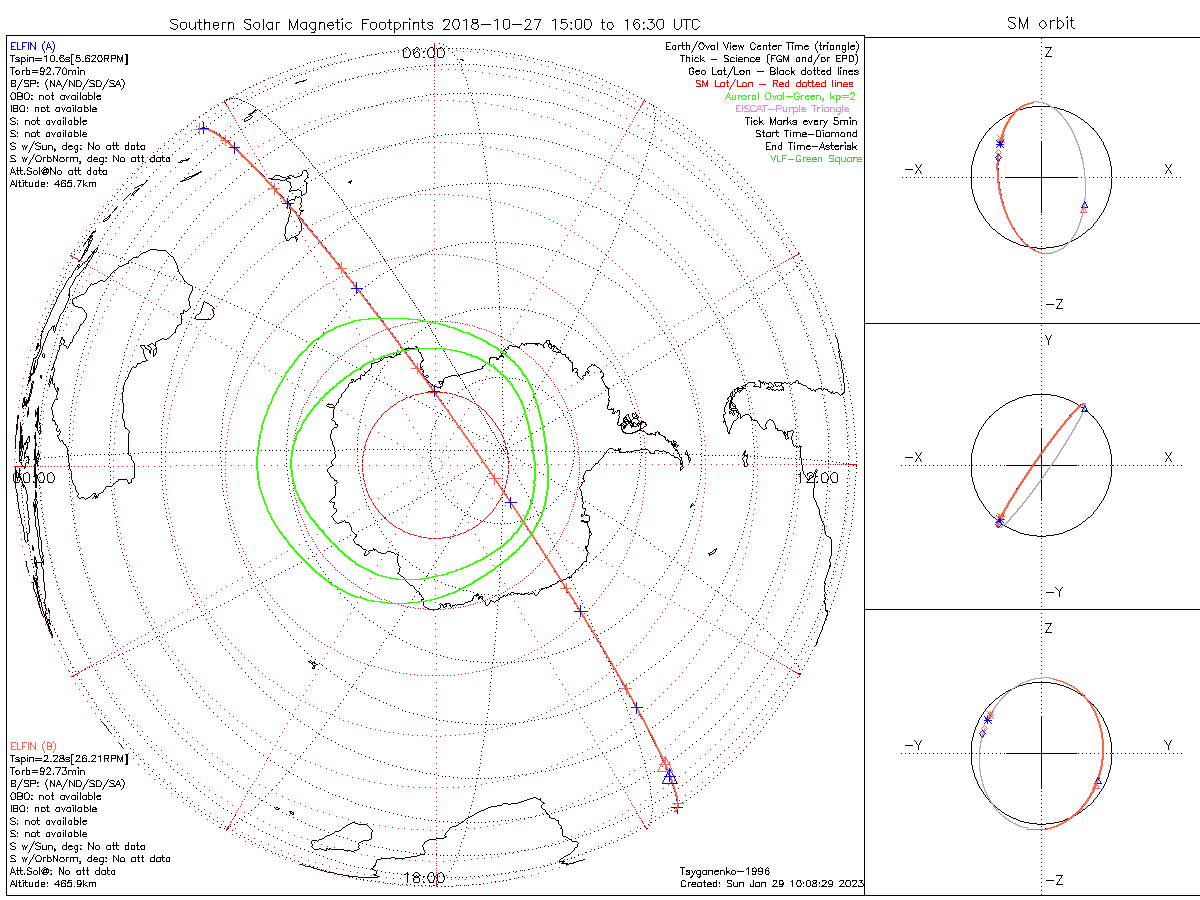The image size is (1200, 900).
Task: Click the Auroral Oval-Green legend entry
Action: [x=790, y=97]
